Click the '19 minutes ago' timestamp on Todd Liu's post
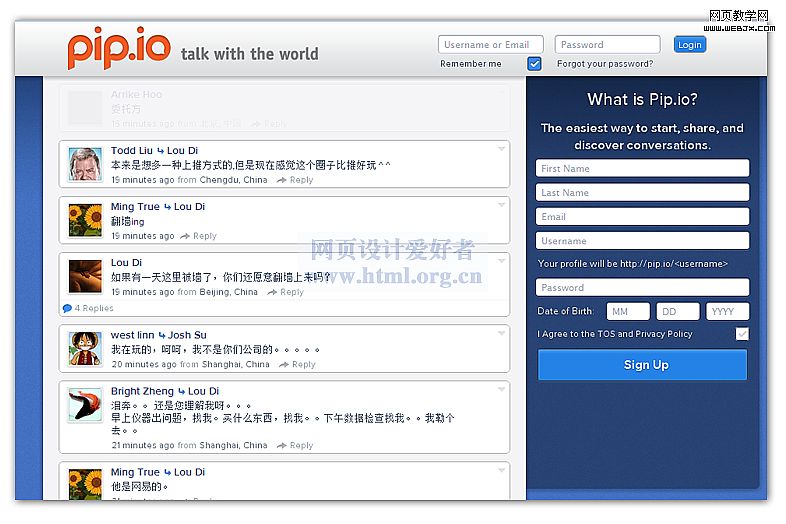Image resolution: width=786 pixels, height=524 pixels. click(x=143, y=180)
